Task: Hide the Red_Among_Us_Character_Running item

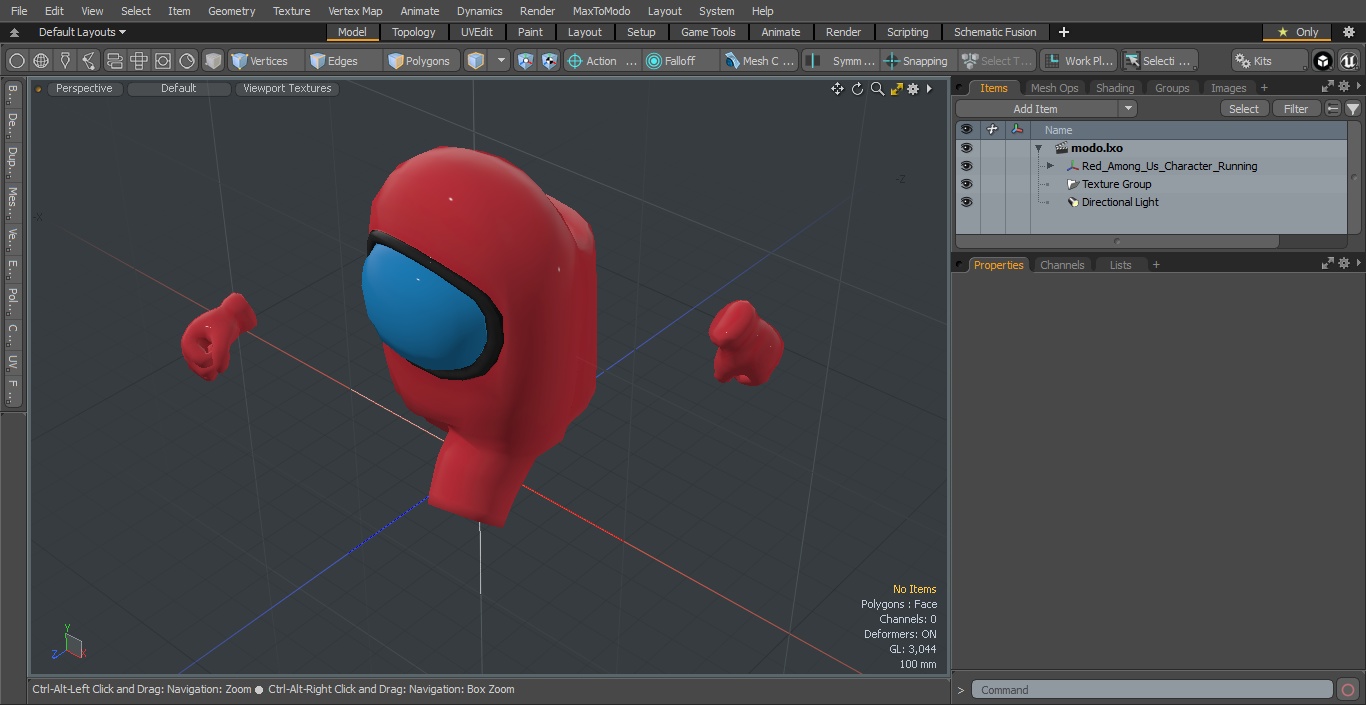Action: coord(966,166)
